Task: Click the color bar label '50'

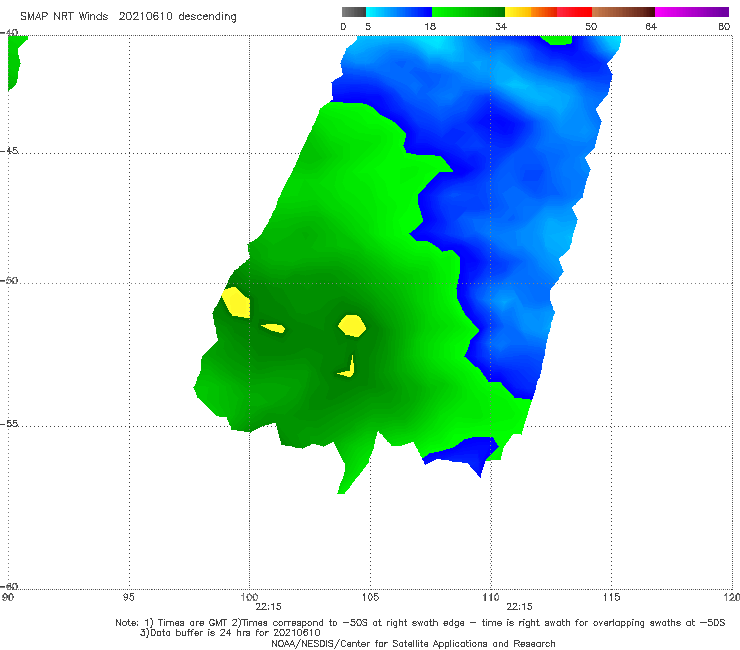Action: (x=591, y=27)
